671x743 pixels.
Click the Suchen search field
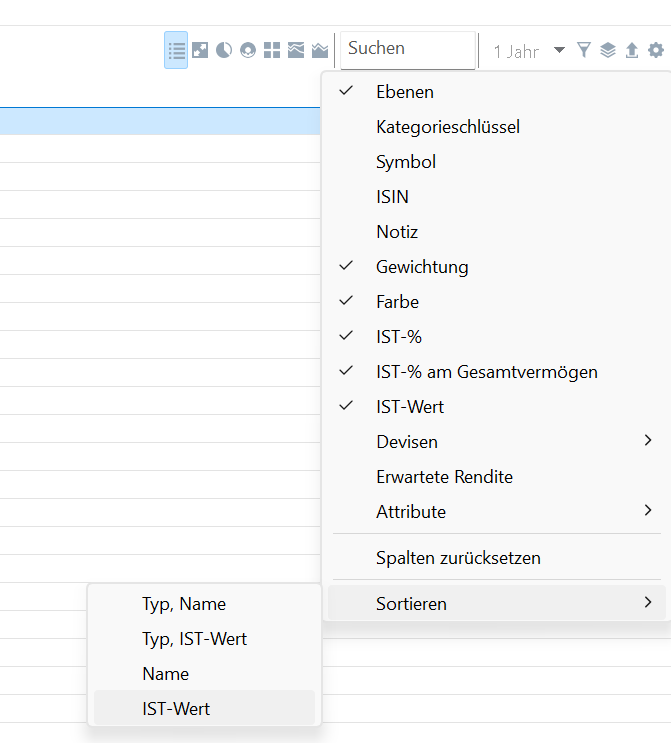(407, 49)
